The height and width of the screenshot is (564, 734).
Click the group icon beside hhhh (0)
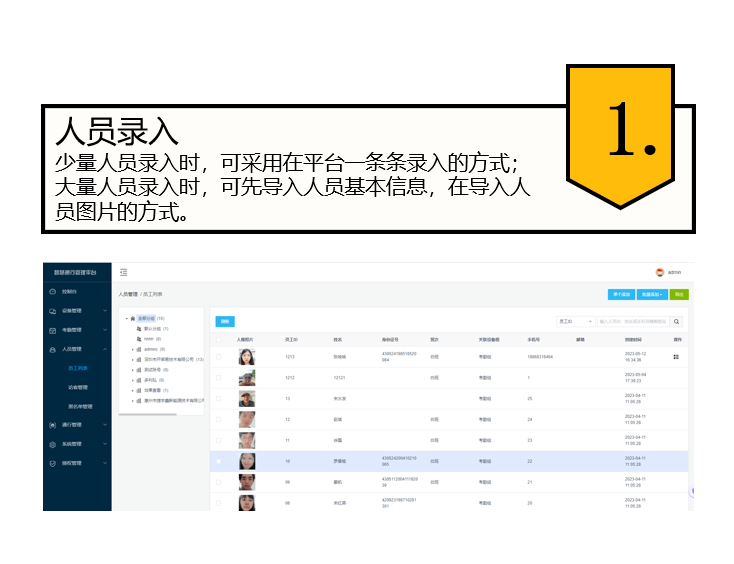tap(139, 339)
